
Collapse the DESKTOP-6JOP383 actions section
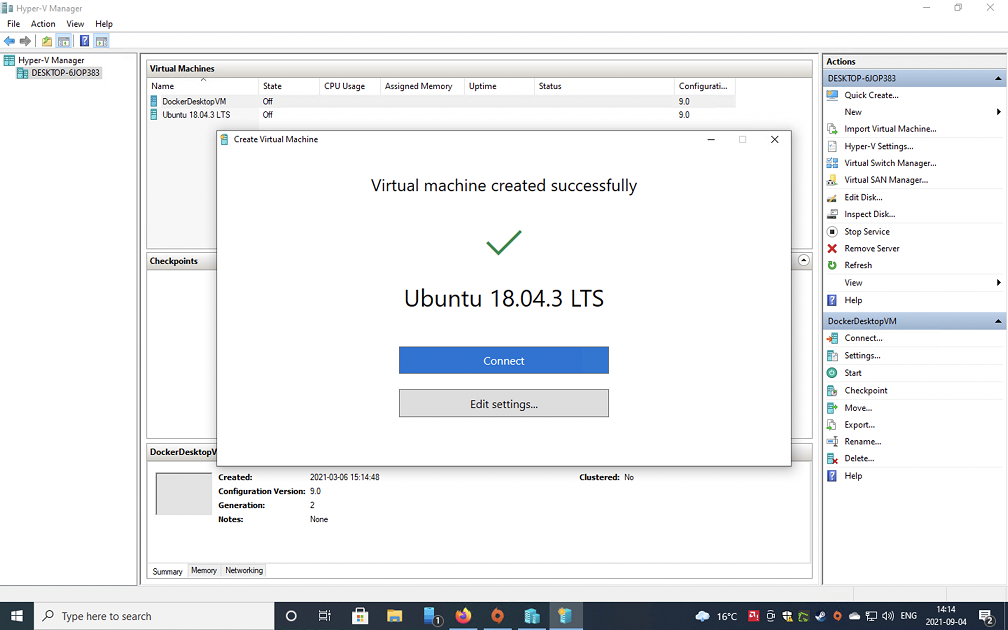[x=998, y=78]
